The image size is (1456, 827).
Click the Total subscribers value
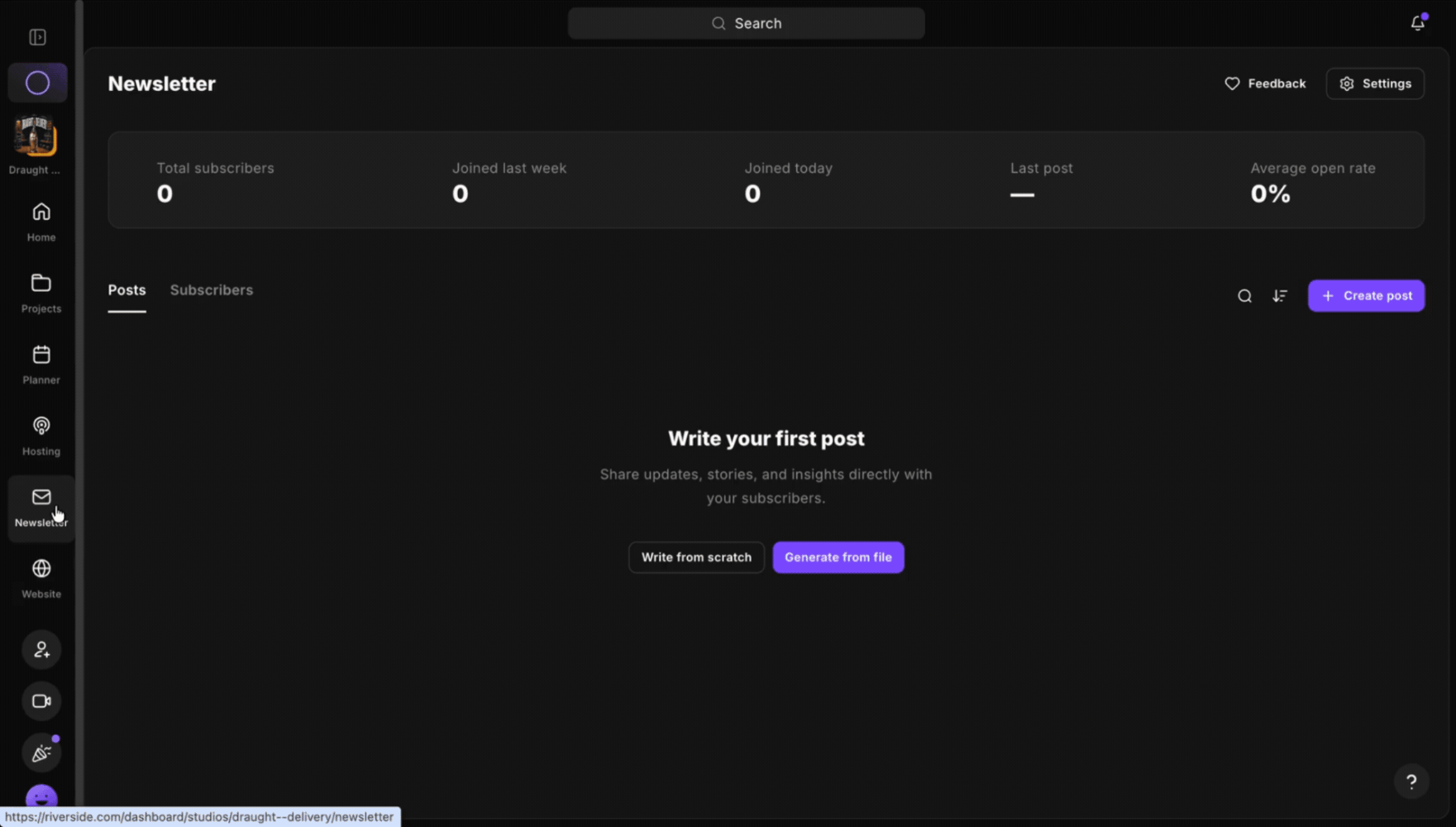(x=165, y=194)
